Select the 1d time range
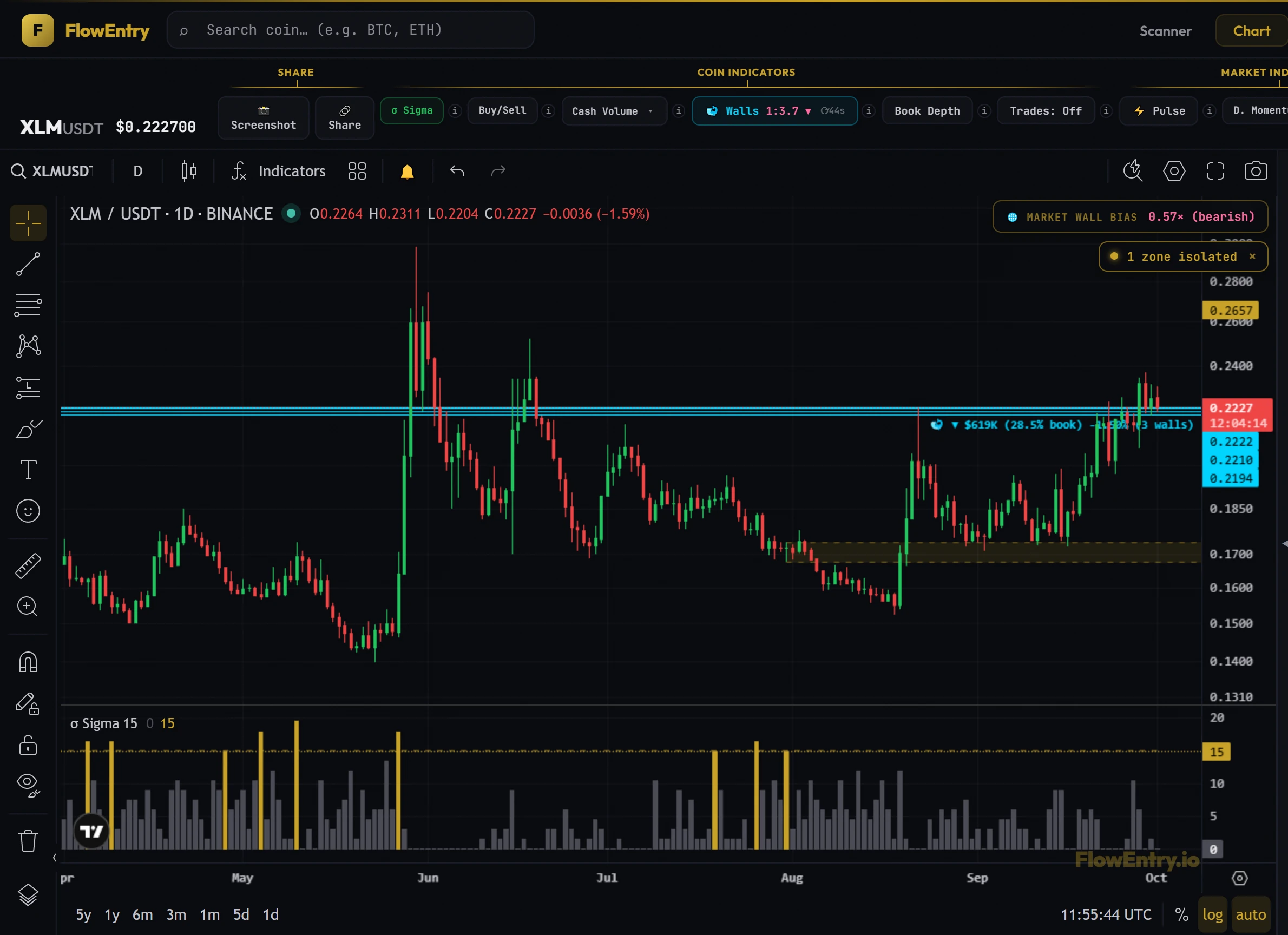 pyautogui.click(x=271, y=914)
